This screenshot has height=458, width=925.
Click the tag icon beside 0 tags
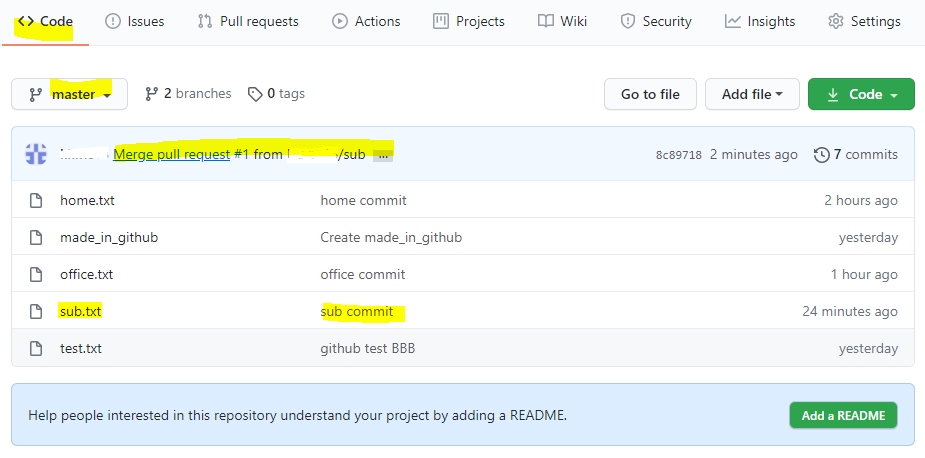pyautogui.click(x=255, y=94)
